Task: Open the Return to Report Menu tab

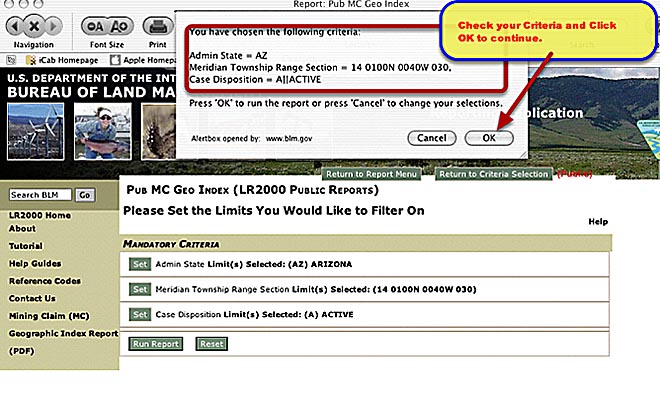Action: (x=371, y=174)
